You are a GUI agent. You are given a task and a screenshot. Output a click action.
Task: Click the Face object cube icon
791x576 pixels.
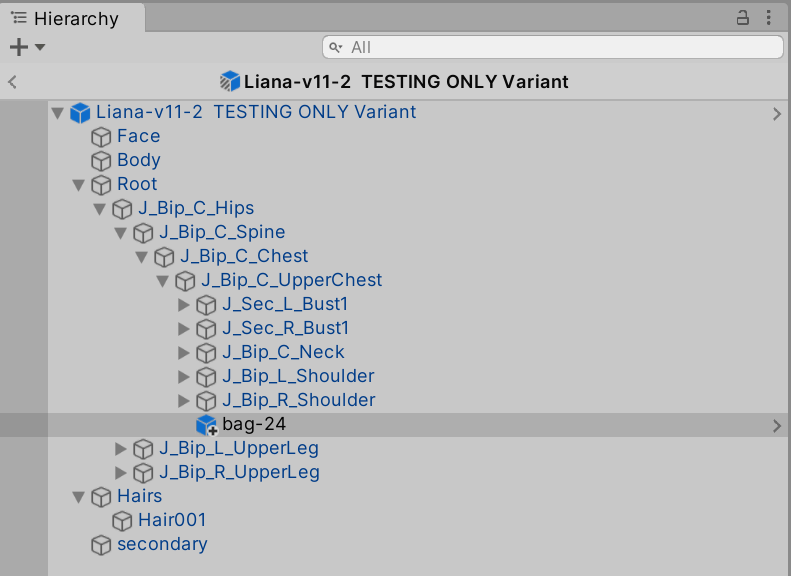tap(101, 137)
